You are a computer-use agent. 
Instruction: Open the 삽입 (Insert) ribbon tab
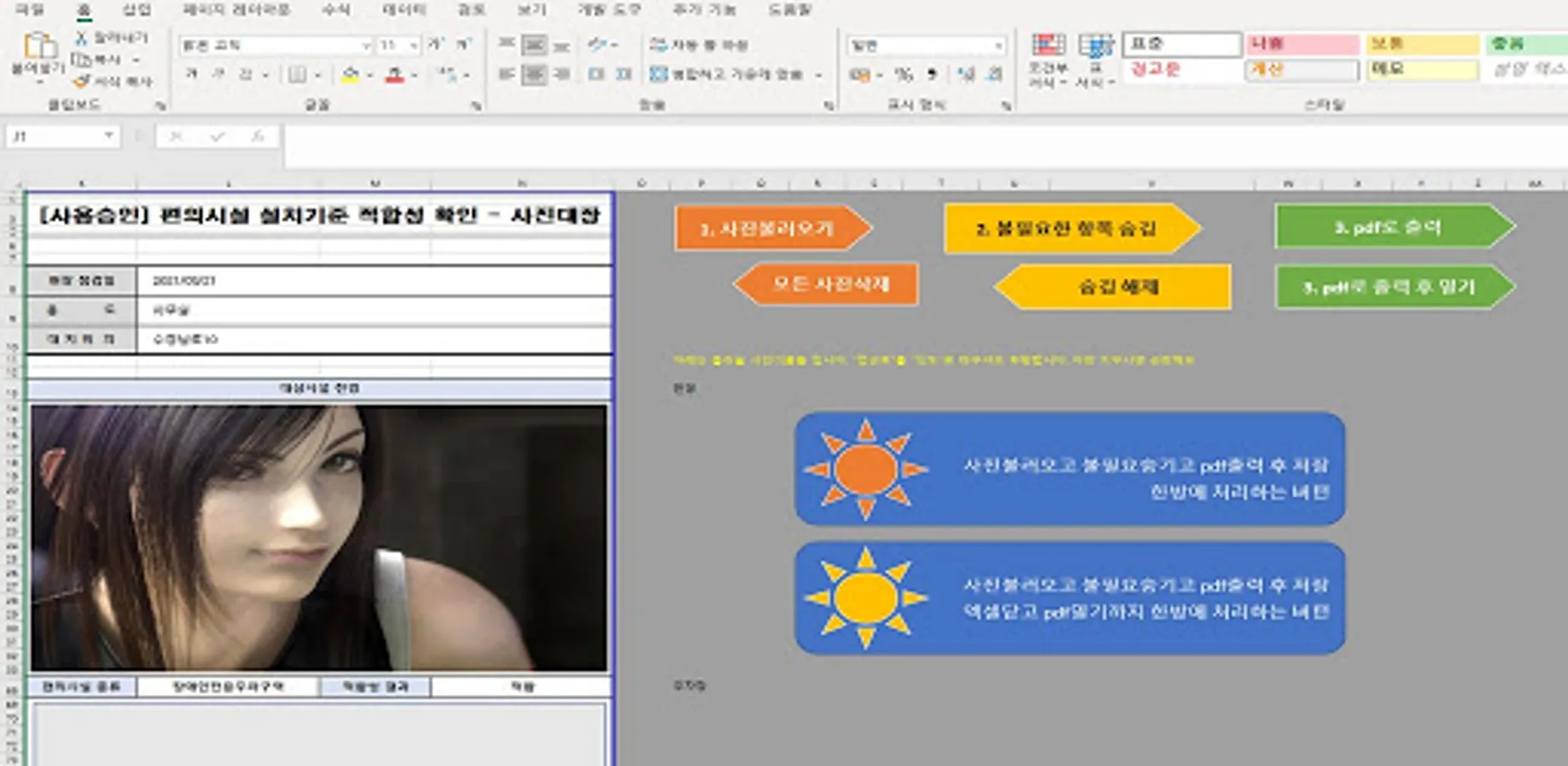[x=136, y=10]
